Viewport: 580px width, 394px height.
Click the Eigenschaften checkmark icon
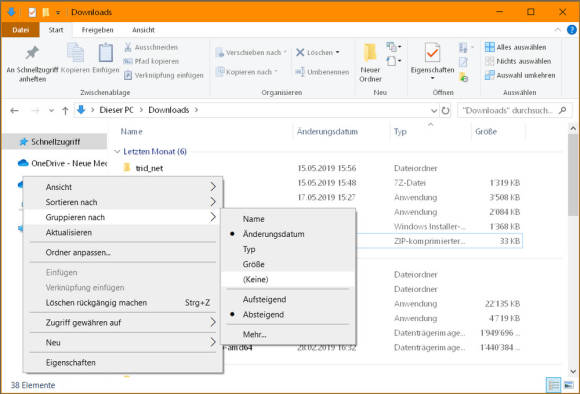point(432,53)
